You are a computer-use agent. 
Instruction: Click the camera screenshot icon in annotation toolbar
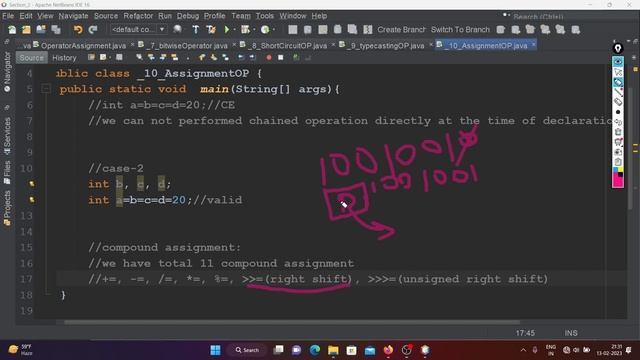point(618,152)
